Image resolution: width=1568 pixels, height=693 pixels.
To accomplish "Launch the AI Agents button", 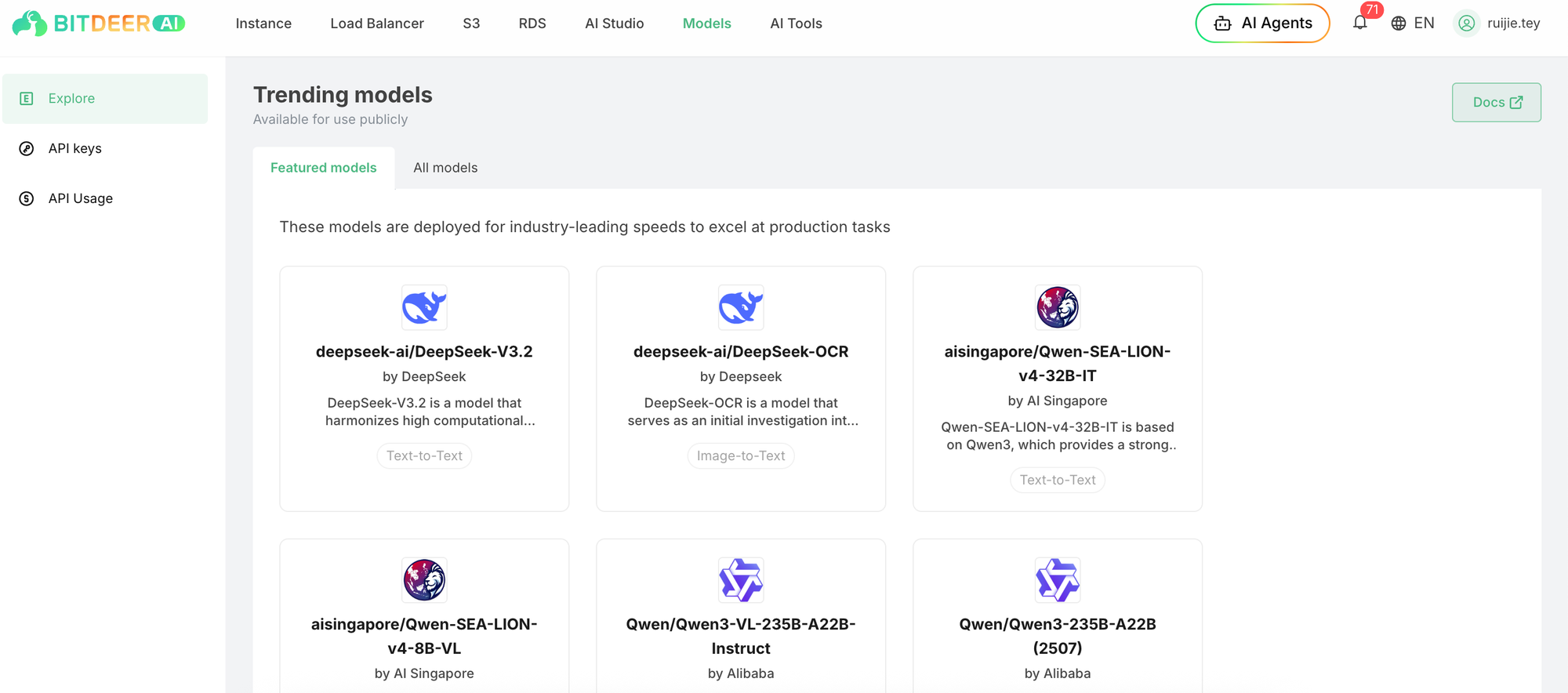I will pyautogui.click(x=1262, y=24).
